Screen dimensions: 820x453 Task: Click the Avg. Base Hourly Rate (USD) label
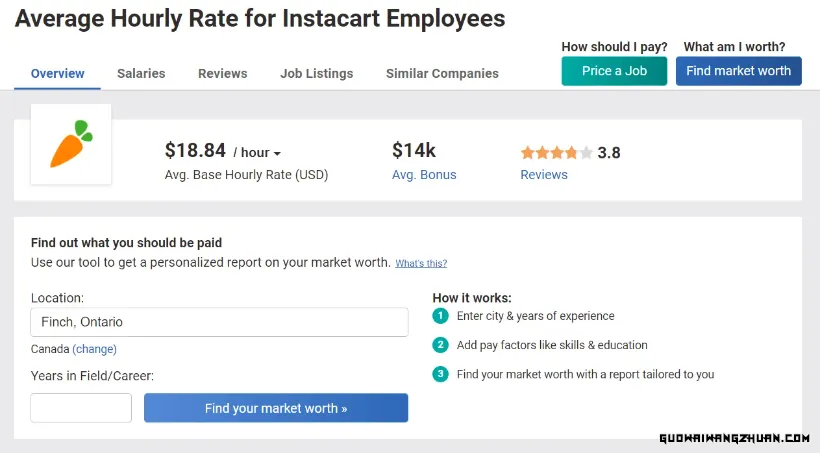[x=246, y=175]
